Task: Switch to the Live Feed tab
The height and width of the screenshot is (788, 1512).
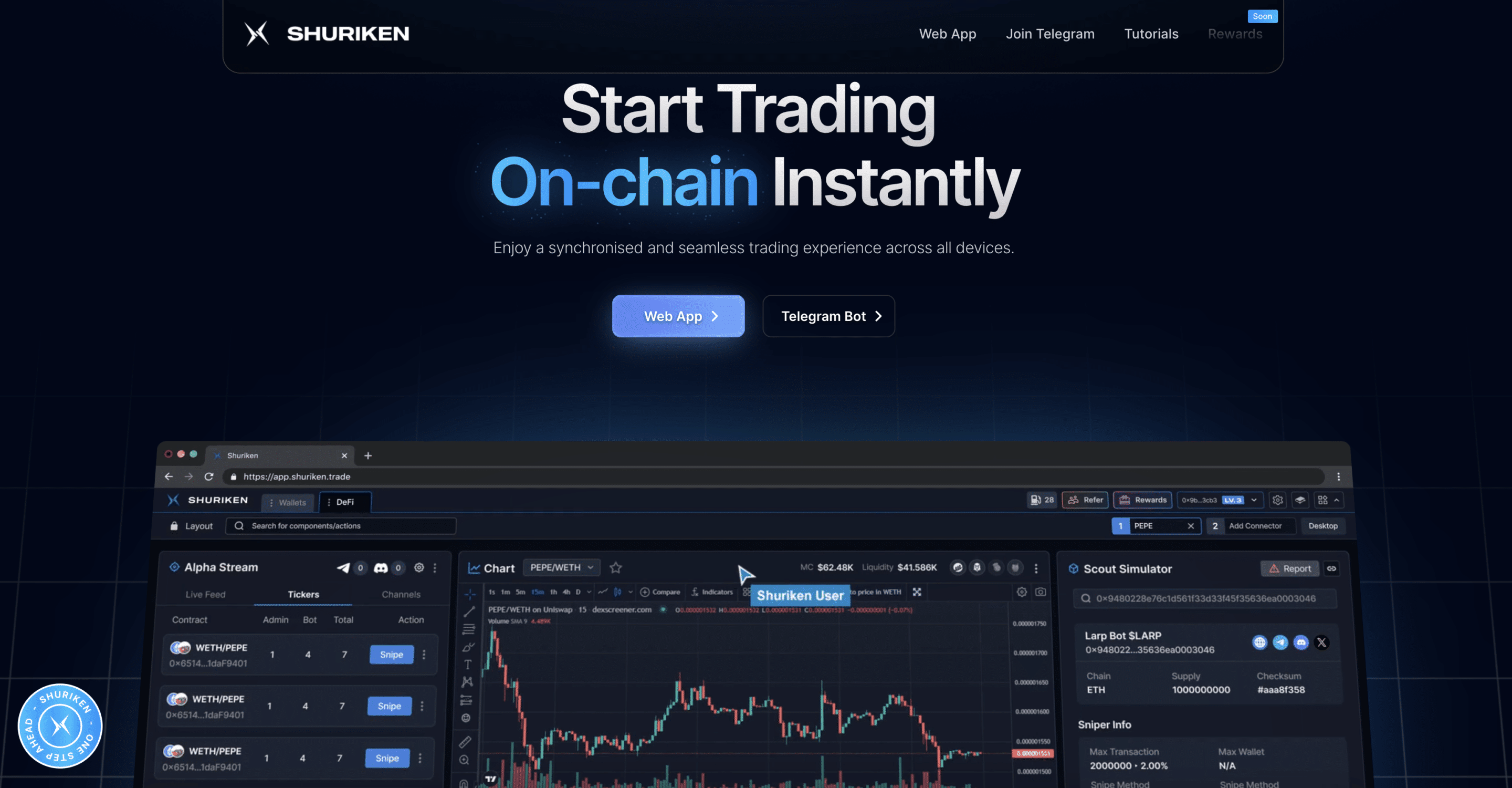Action: tap(205, 594)
